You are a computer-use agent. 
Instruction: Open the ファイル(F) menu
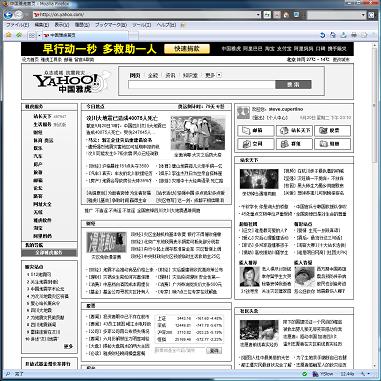point(18,25)
